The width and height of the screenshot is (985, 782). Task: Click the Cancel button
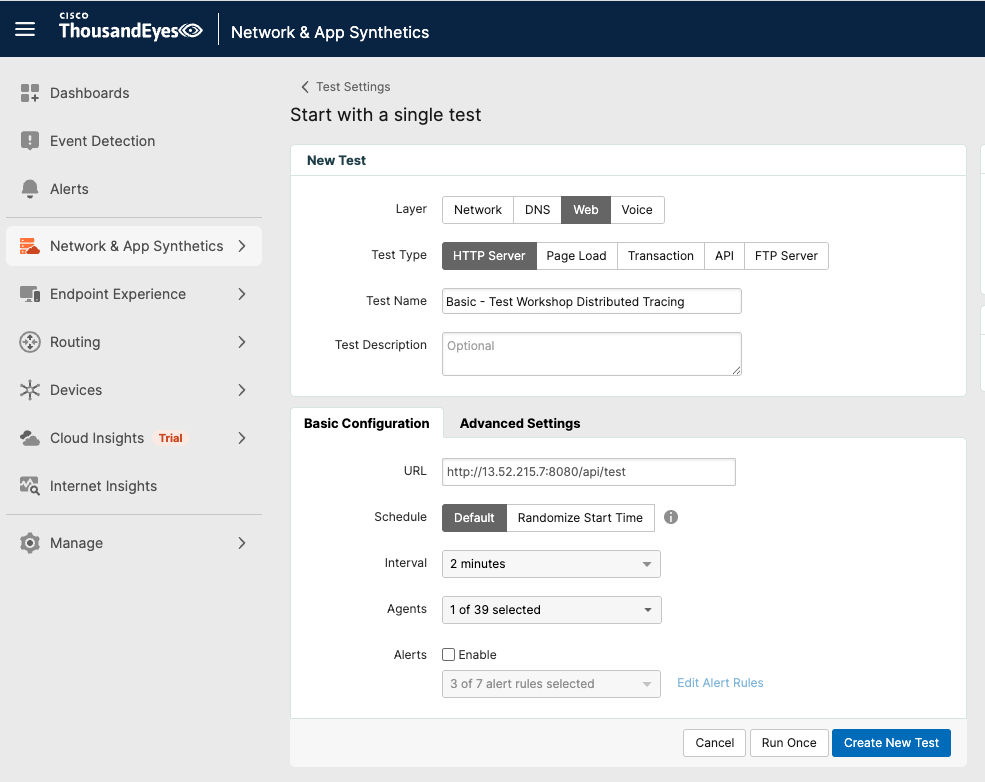click(x=714, y=743)
